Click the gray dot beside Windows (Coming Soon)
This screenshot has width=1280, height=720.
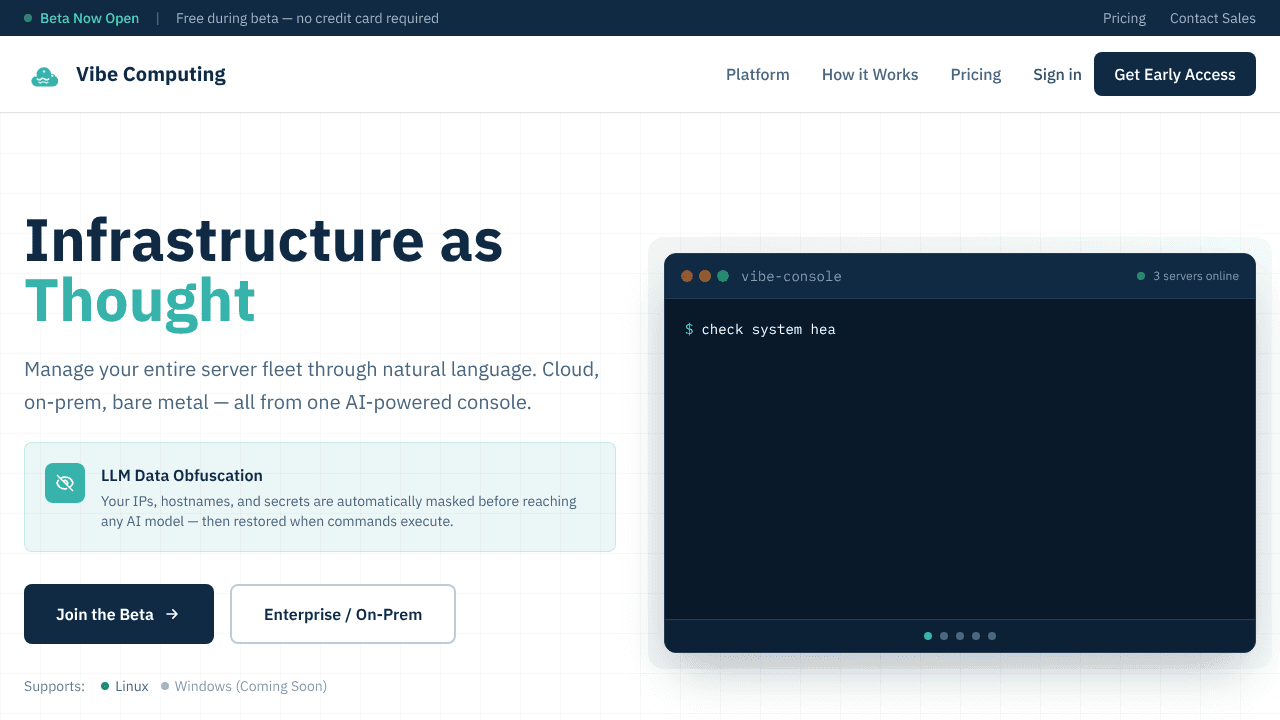(x=165, y=686)
